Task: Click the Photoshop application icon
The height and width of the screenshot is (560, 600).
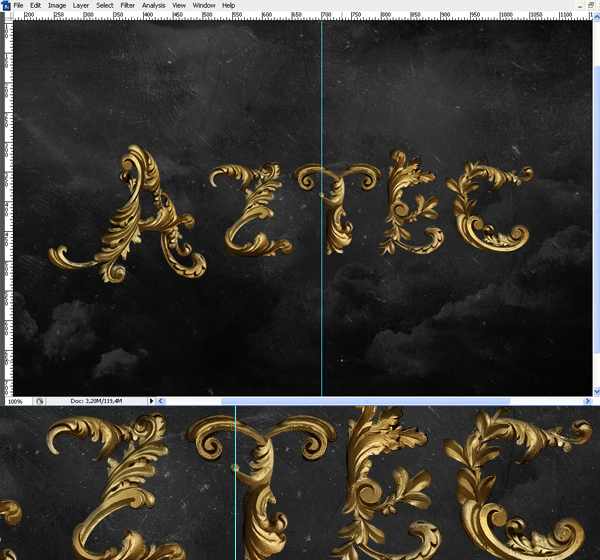Action: point(5,5)
